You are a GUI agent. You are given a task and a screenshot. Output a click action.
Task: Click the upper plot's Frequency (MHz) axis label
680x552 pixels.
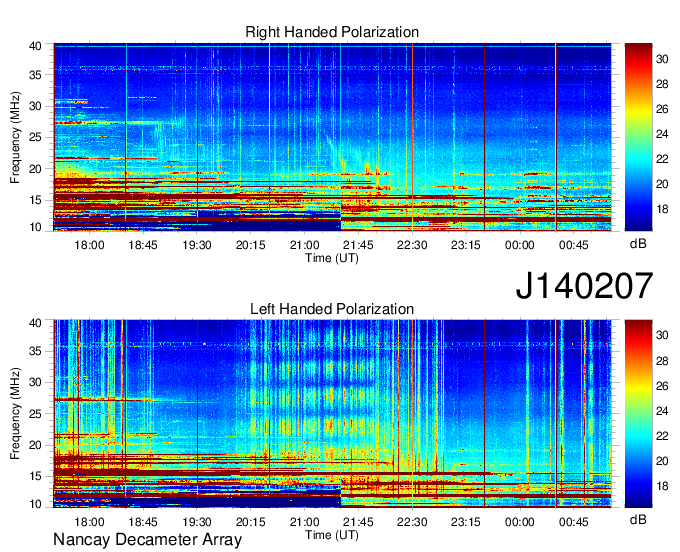click(15, 137)
